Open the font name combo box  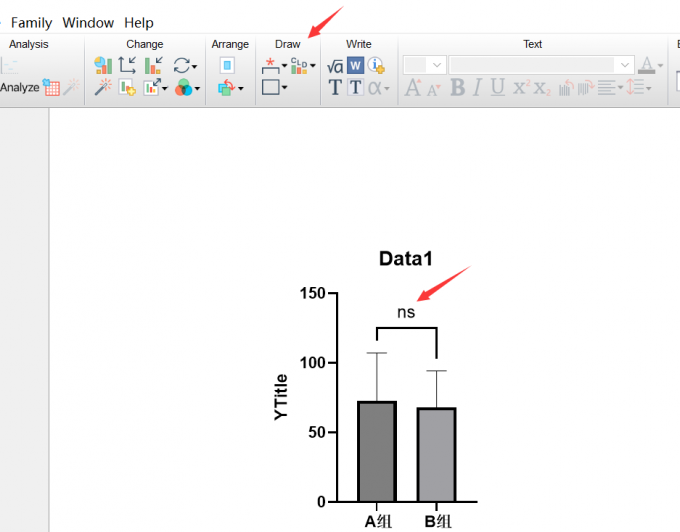click(542, 65)
